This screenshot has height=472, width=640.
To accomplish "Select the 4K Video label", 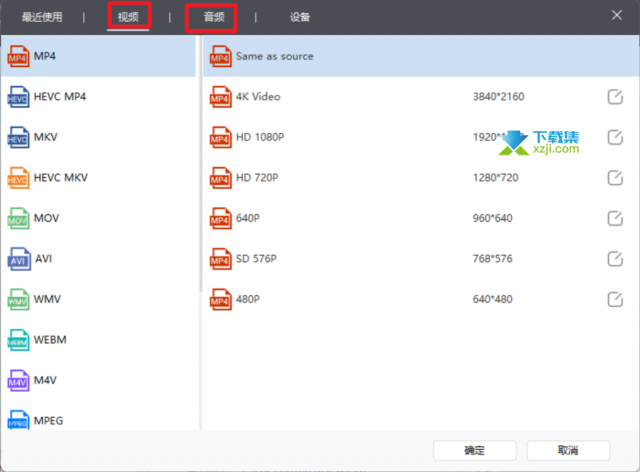I will (258, 97).
